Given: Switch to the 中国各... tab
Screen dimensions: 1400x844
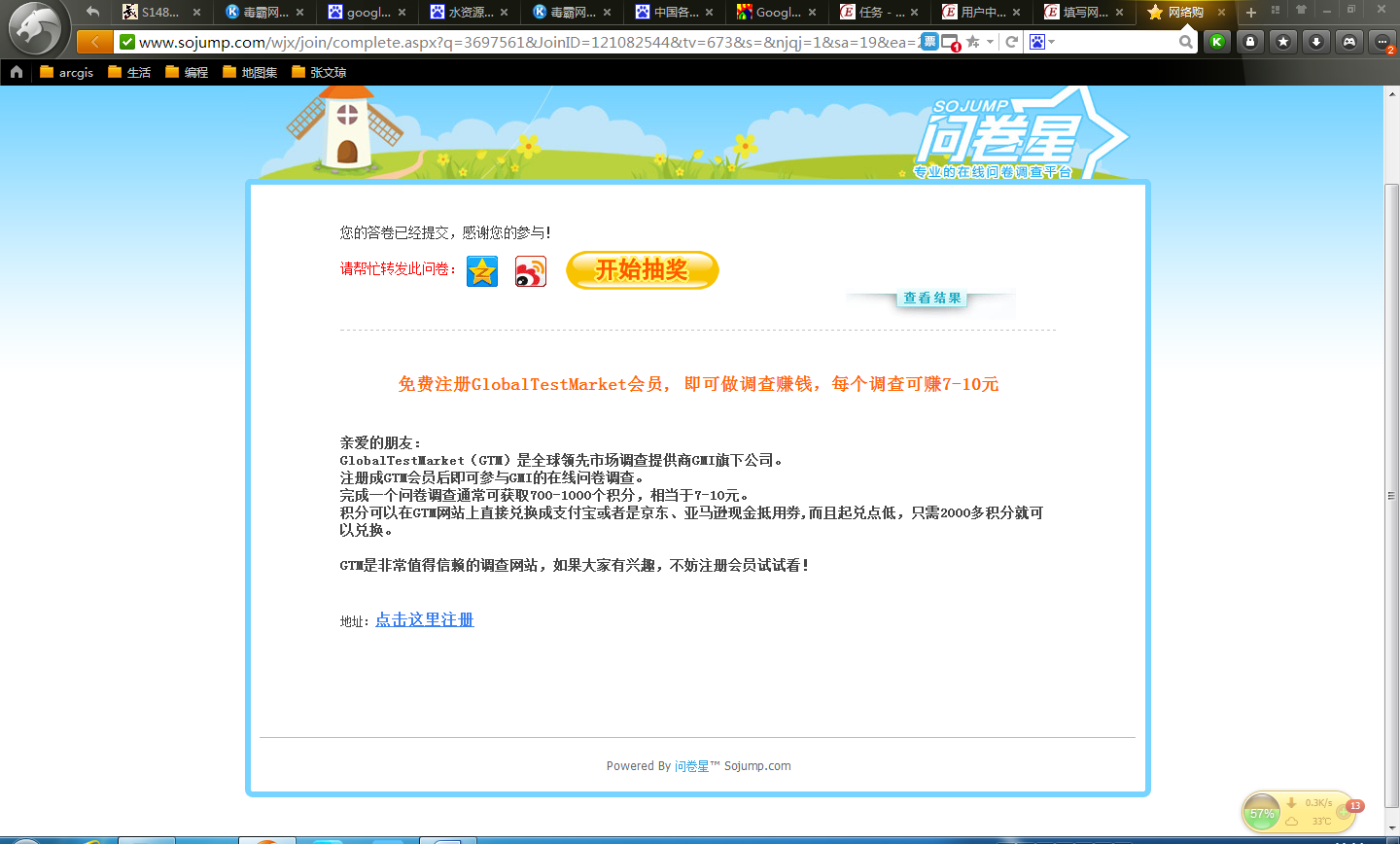Looking at the screenshot, I should (674, 13).
